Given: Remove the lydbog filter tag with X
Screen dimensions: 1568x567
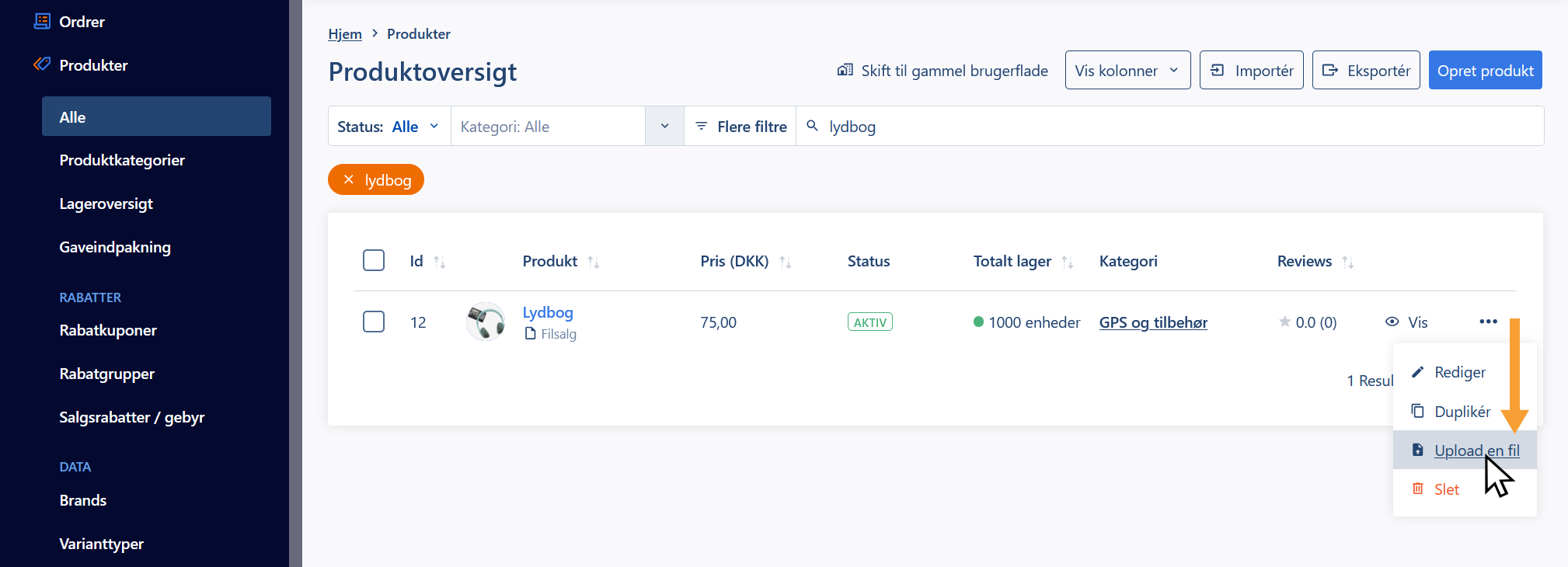Looking at the screenshot, I should coord(349,179).
